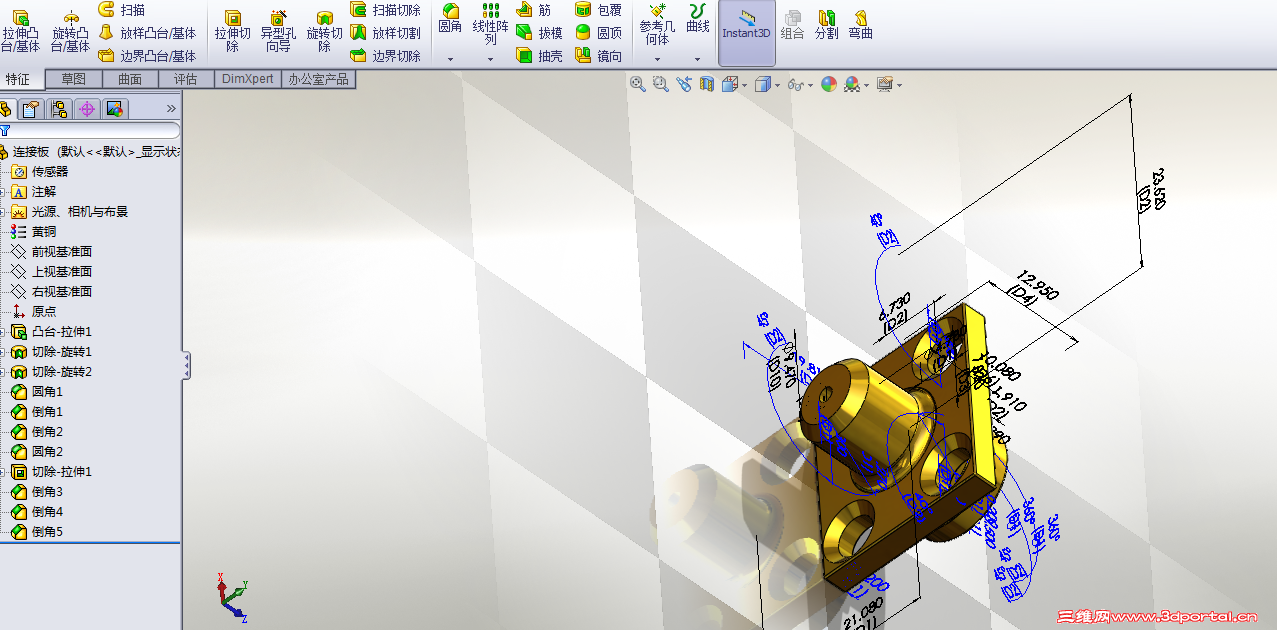This screenshot has height=630, width=1277.
Task: Click the Edit Appearance color ball
Action: [x=829, y=85]
